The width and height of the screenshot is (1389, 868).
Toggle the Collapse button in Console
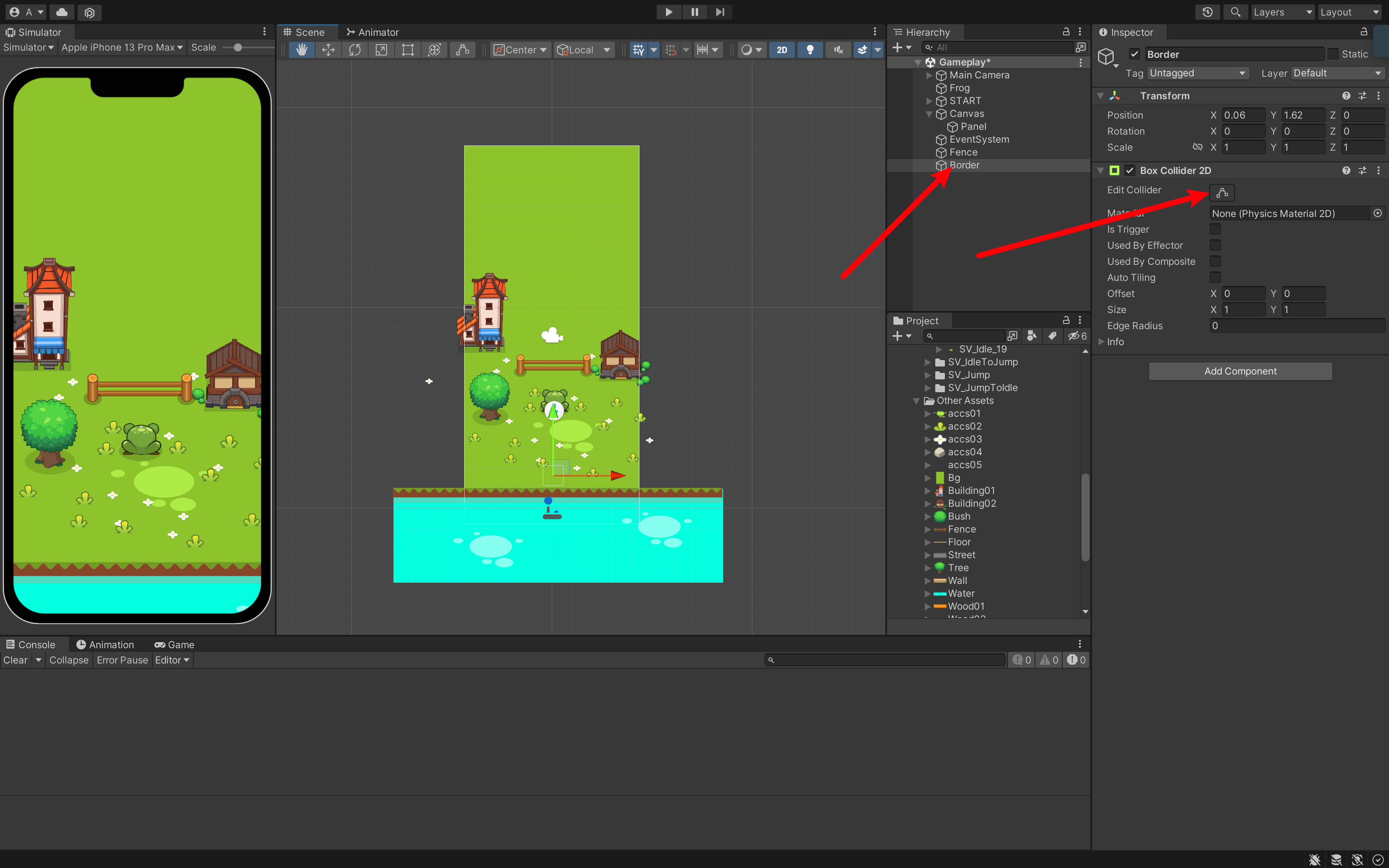coord(69,660)
